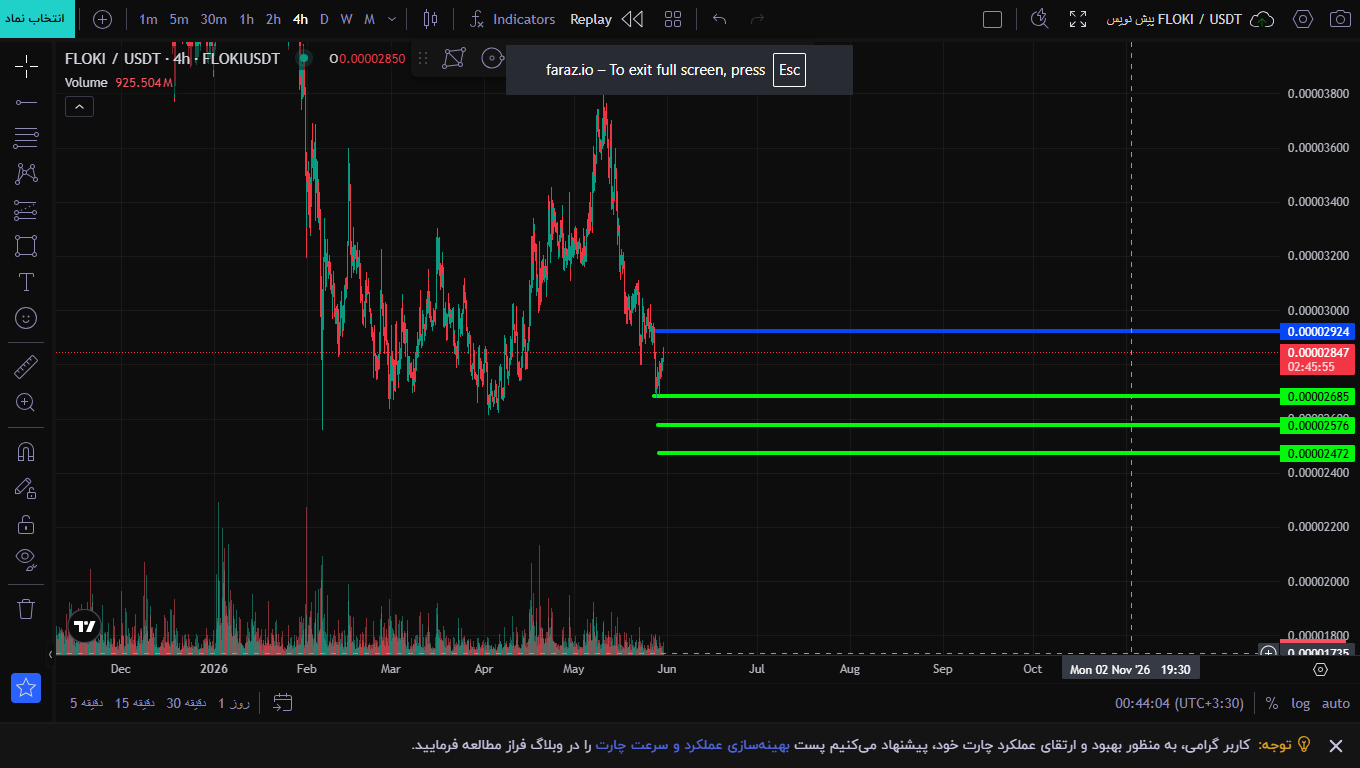Select the 15 دقیقه range shortcut
This screenshot has width=1360, height=768.
click(x=137, y=703)
